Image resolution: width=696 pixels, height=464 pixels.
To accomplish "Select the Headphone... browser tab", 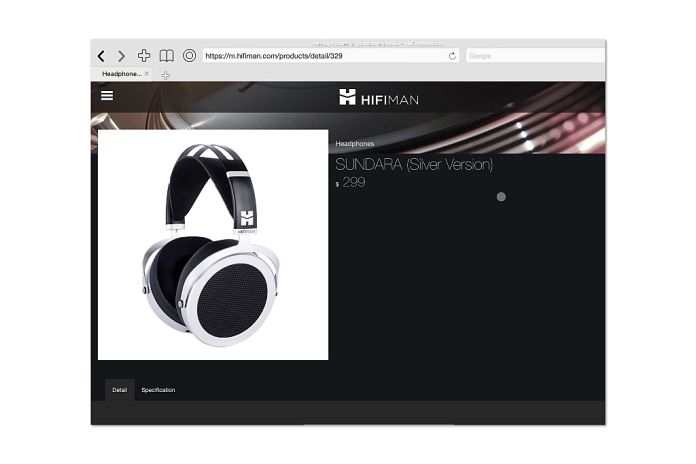I will pos(121,74).
